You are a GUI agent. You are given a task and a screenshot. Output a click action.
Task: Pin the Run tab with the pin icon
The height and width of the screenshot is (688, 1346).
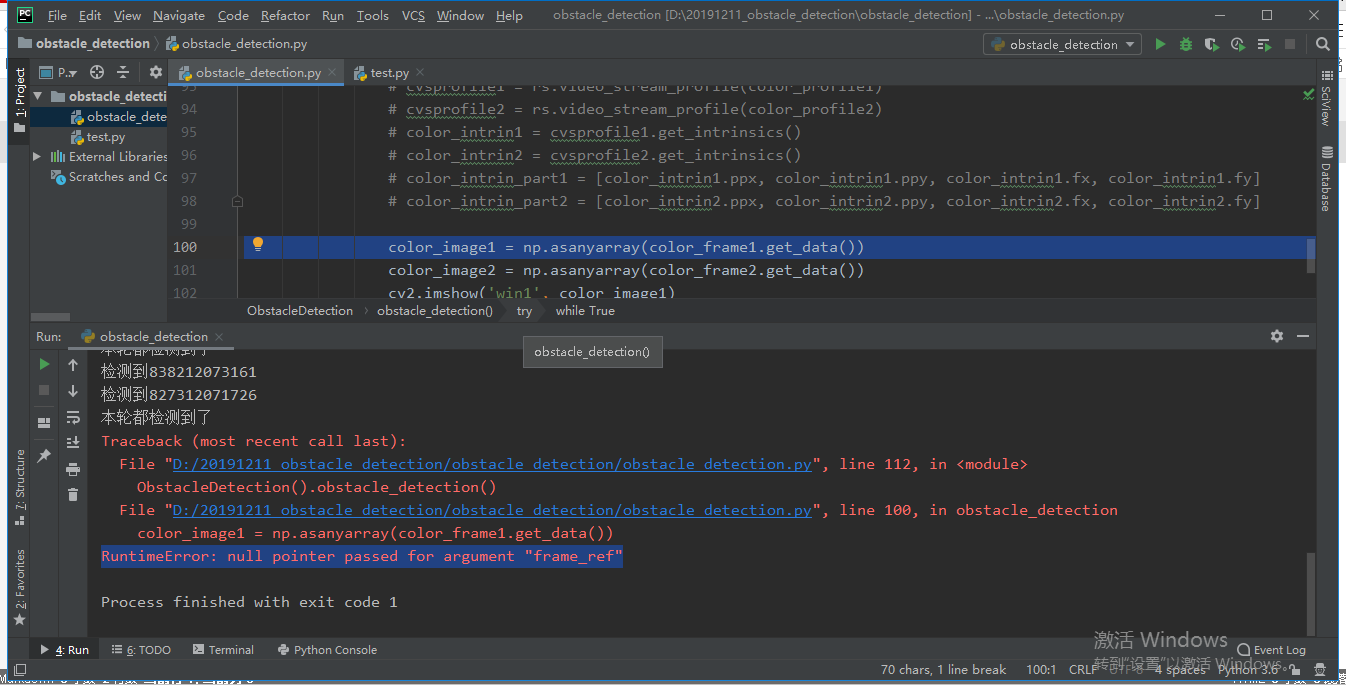pyautogui.click(x=44, y=456)
